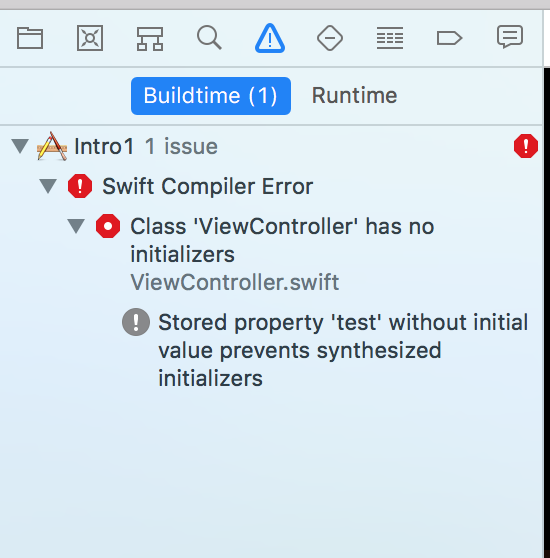Collapse the Intro1 project disclosure triangle
Viewport: 550px width, 558px height.
tap(20, 146)
